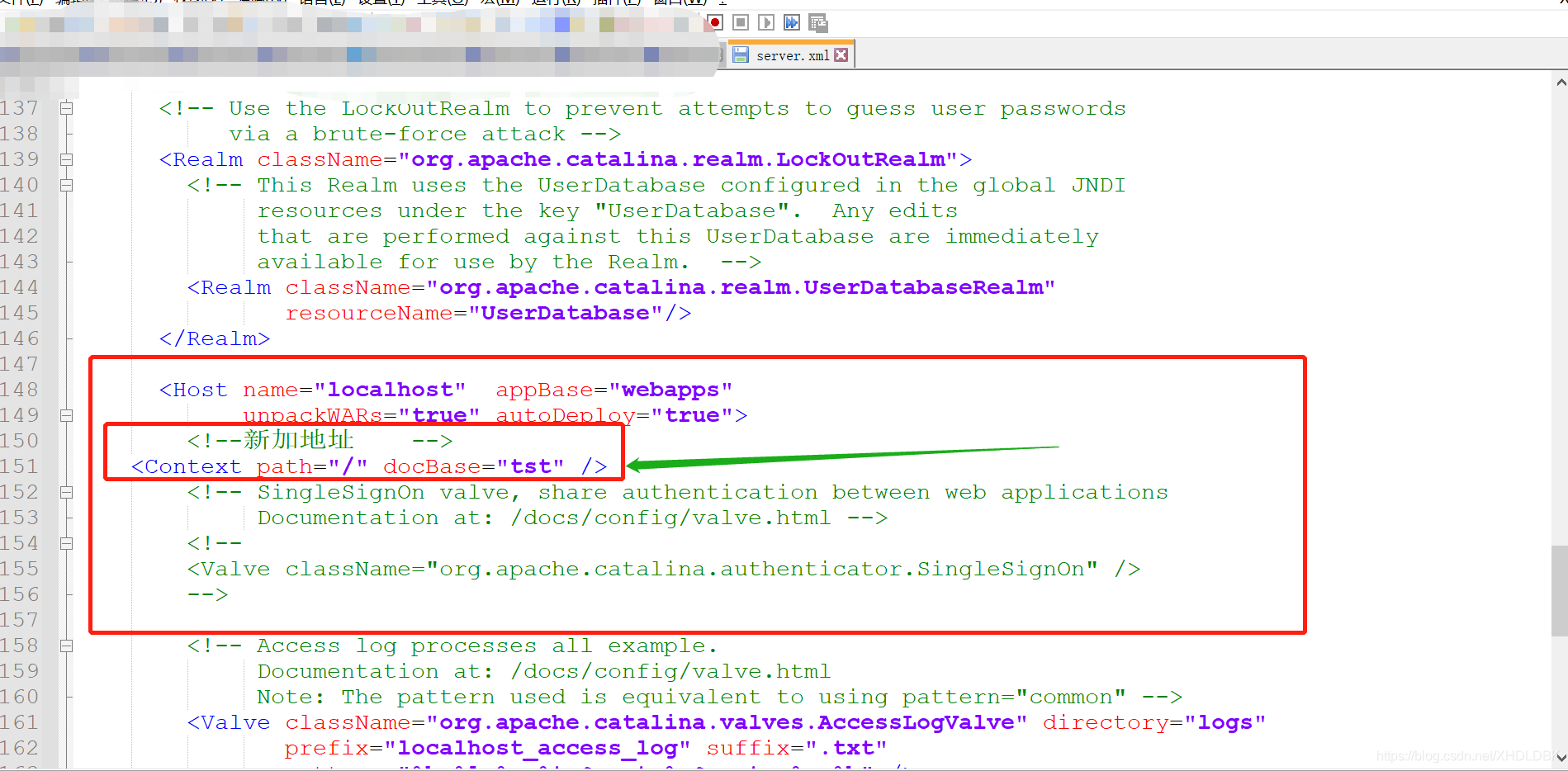Collapse the comment fold at line 137

coord(67,108)
